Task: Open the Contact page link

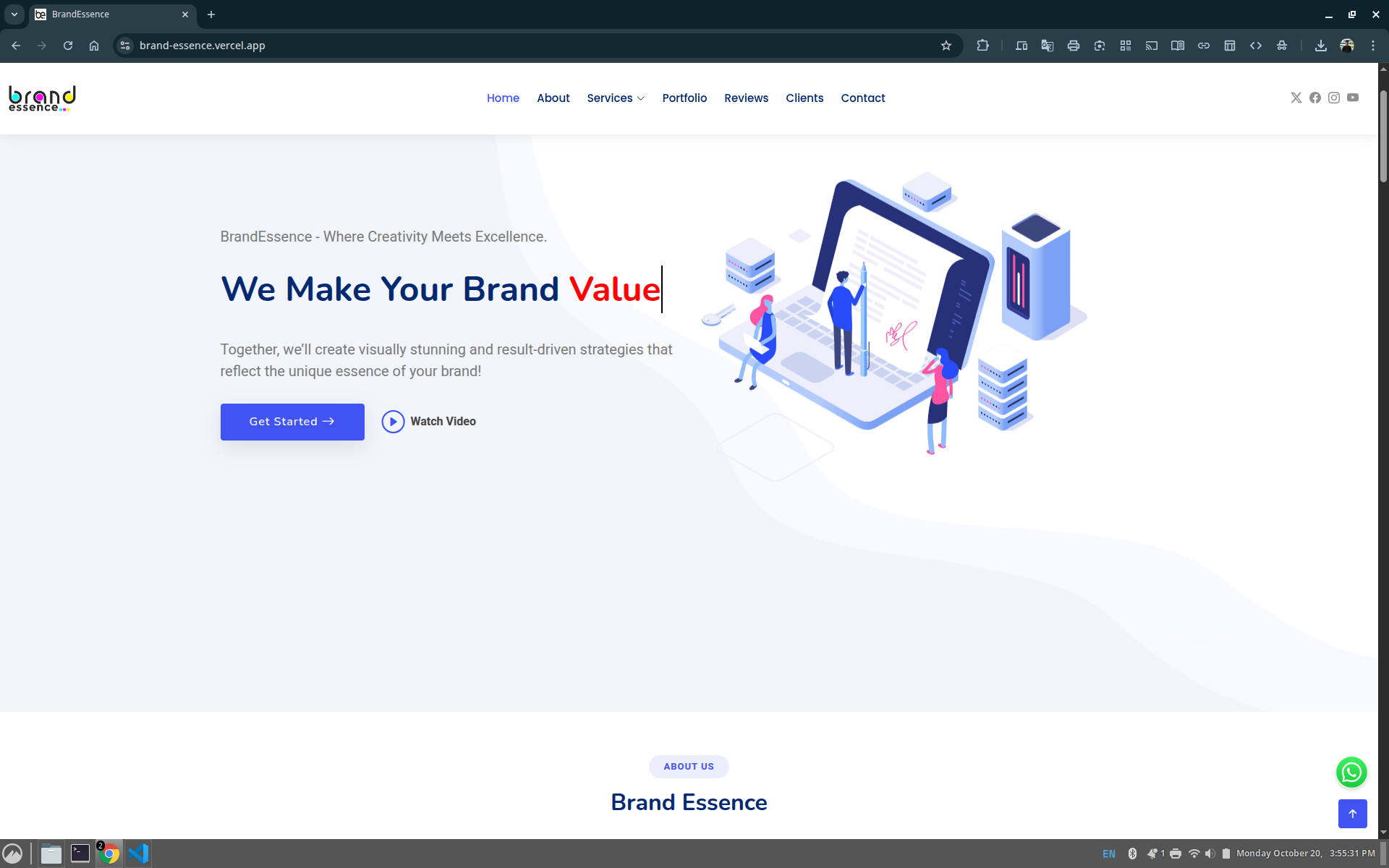Action: (862, 98)
